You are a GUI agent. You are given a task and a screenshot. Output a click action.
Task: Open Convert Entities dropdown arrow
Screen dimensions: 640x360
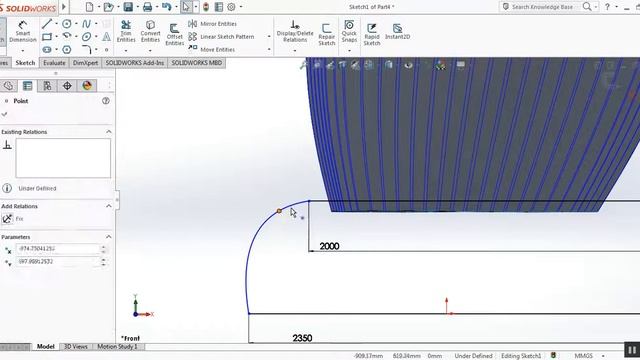click(x=150, y=50)
